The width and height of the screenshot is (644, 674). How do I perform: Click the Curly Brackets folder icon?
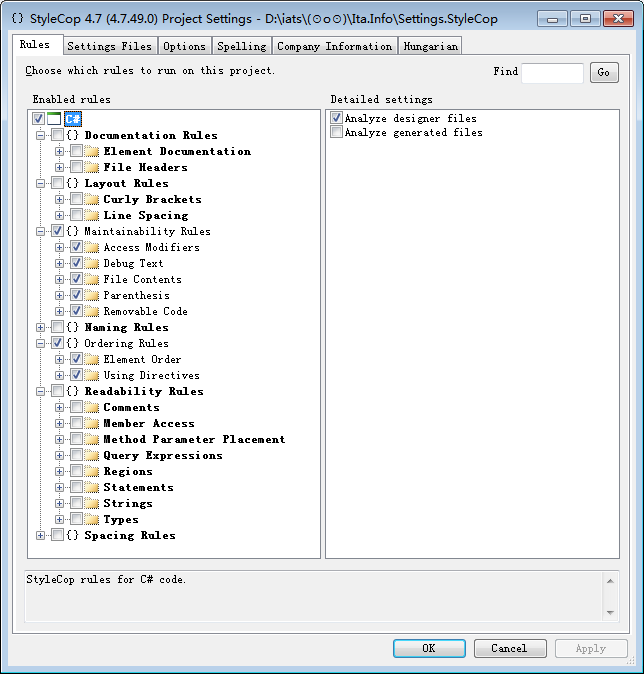(92, 199)
